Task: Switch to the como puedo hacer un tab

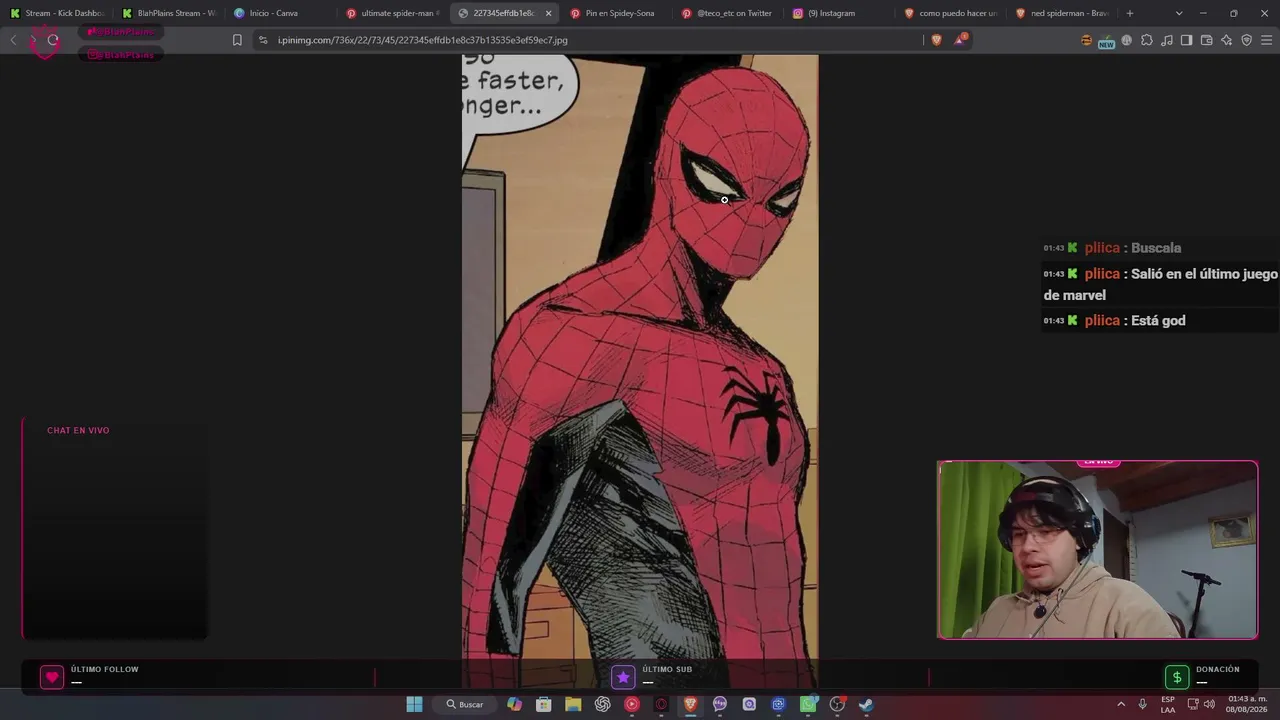Action: point(951,13)
